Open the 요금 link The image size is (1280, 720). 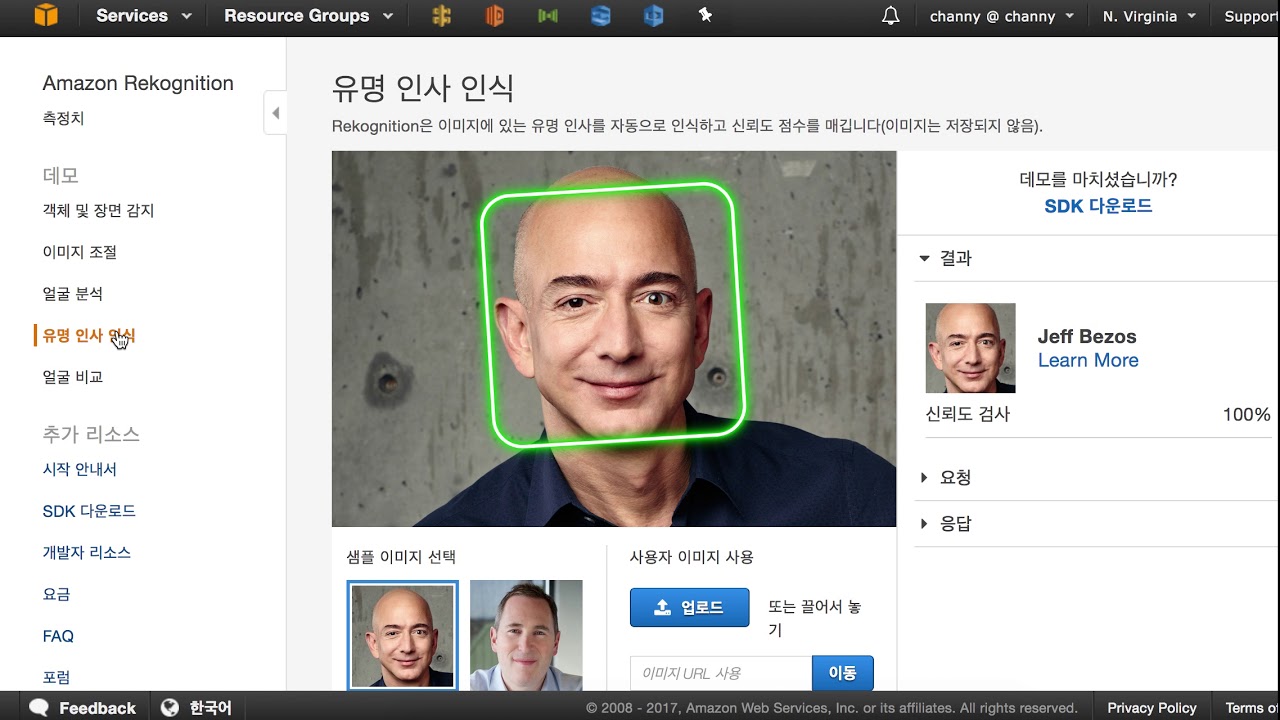click(56, 594)
